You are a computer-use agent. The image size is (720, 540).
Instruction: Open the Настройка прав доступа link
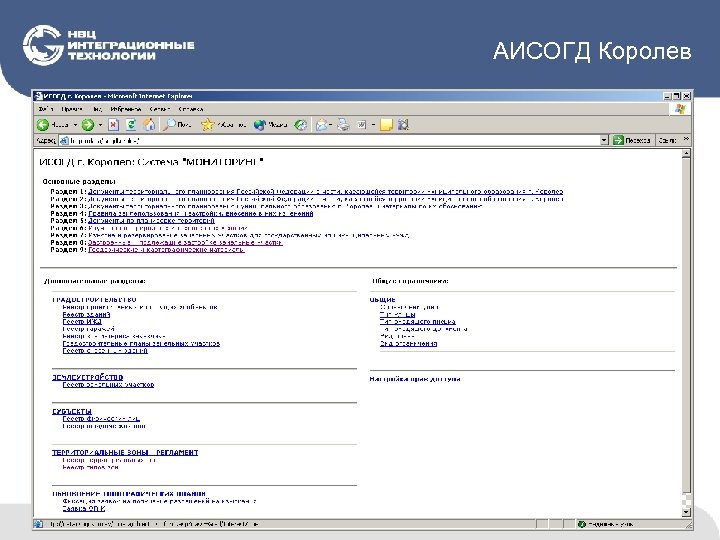(x=415, y=379)
